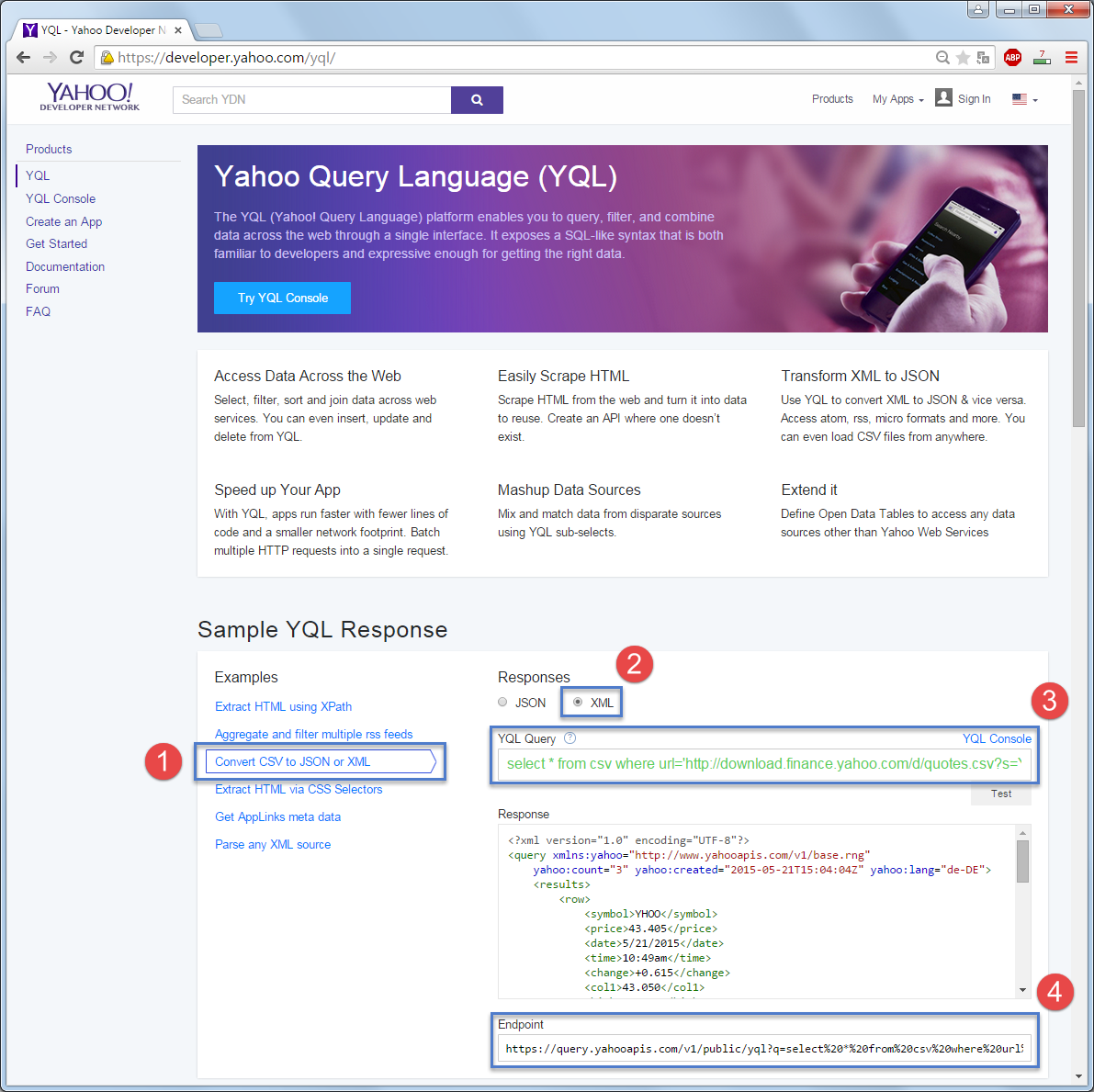Click the Try YQL Console button
The width and height of the screenshot is (1094, 1092).
coord(282,298)
